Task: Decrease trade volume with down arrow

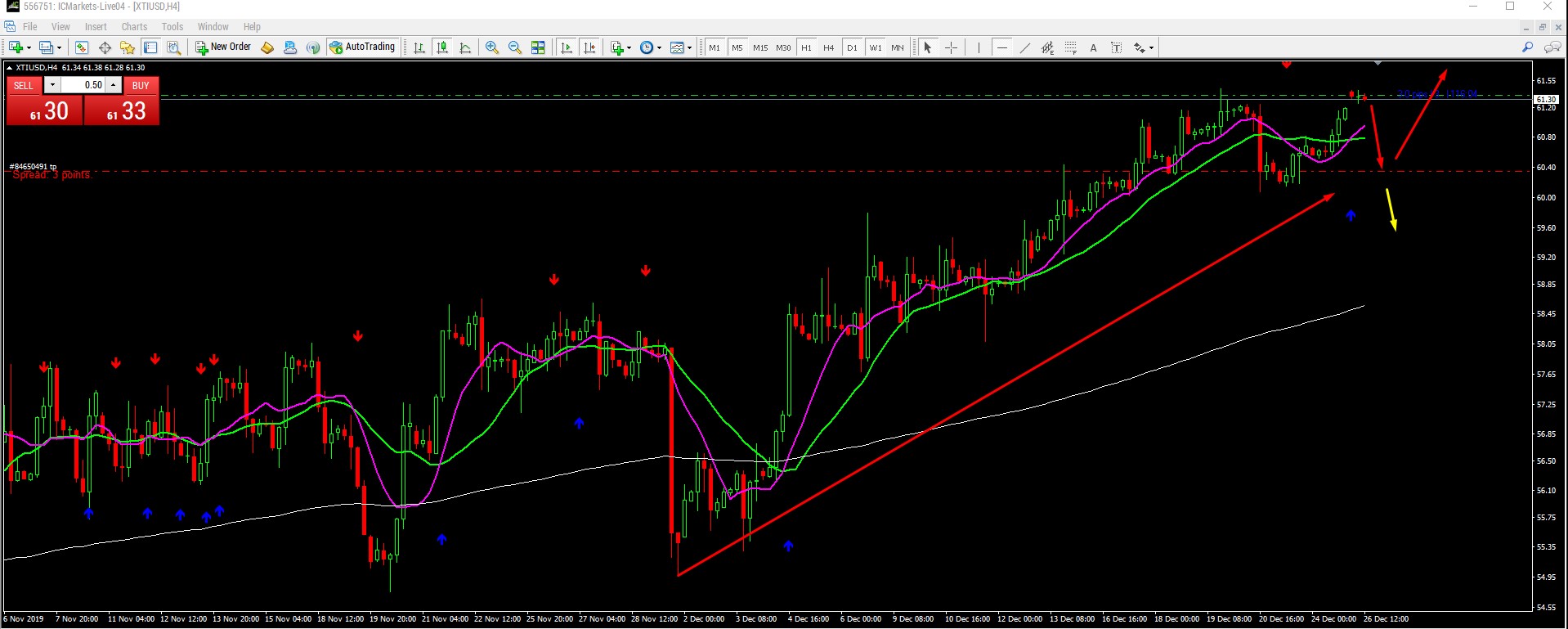Action: click(x=52, y=85)
